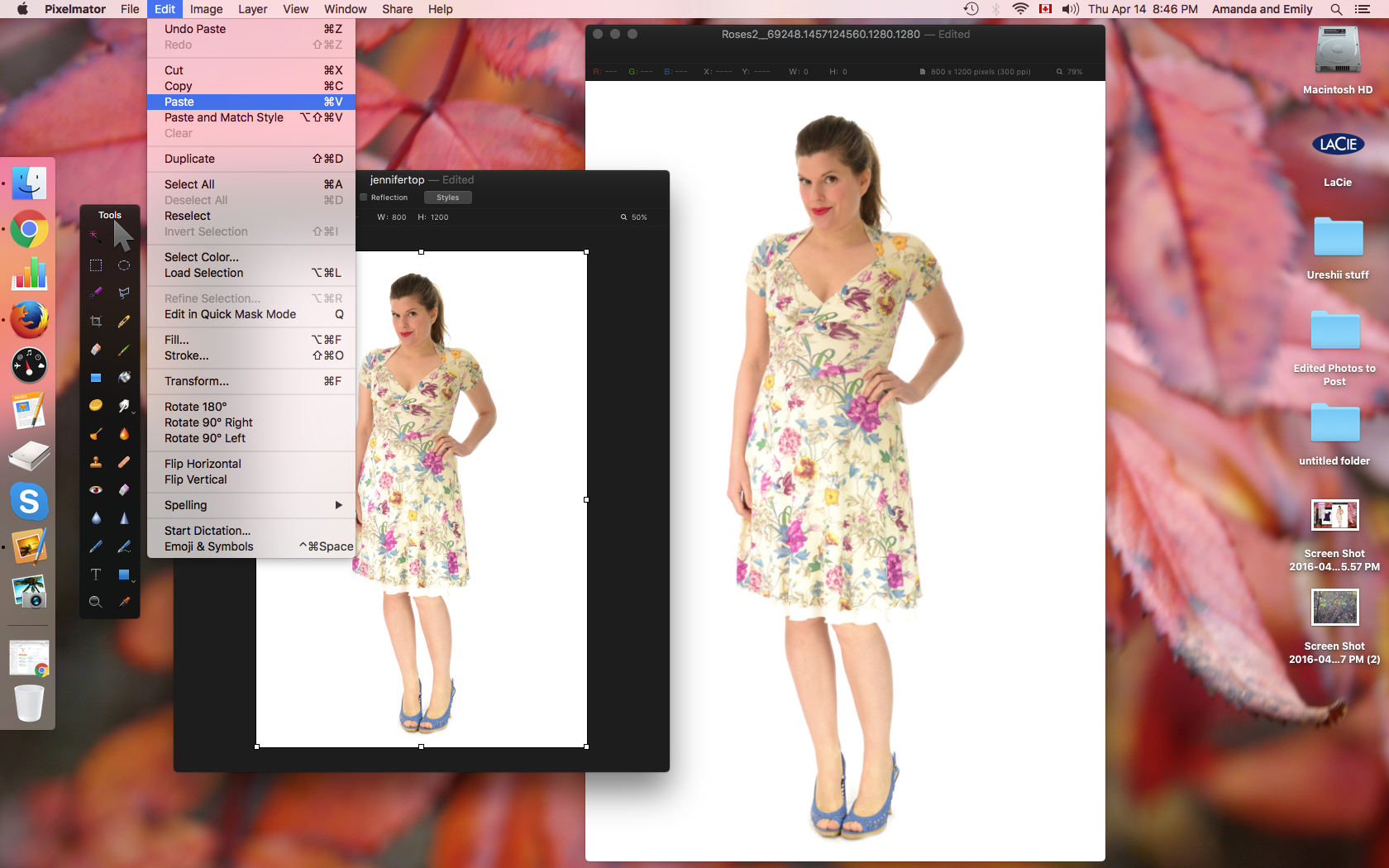The width and height of the screenshot is (1389, 868).
Task: Choose Edit in Quick Mask Mode
Action: point(251,314)
